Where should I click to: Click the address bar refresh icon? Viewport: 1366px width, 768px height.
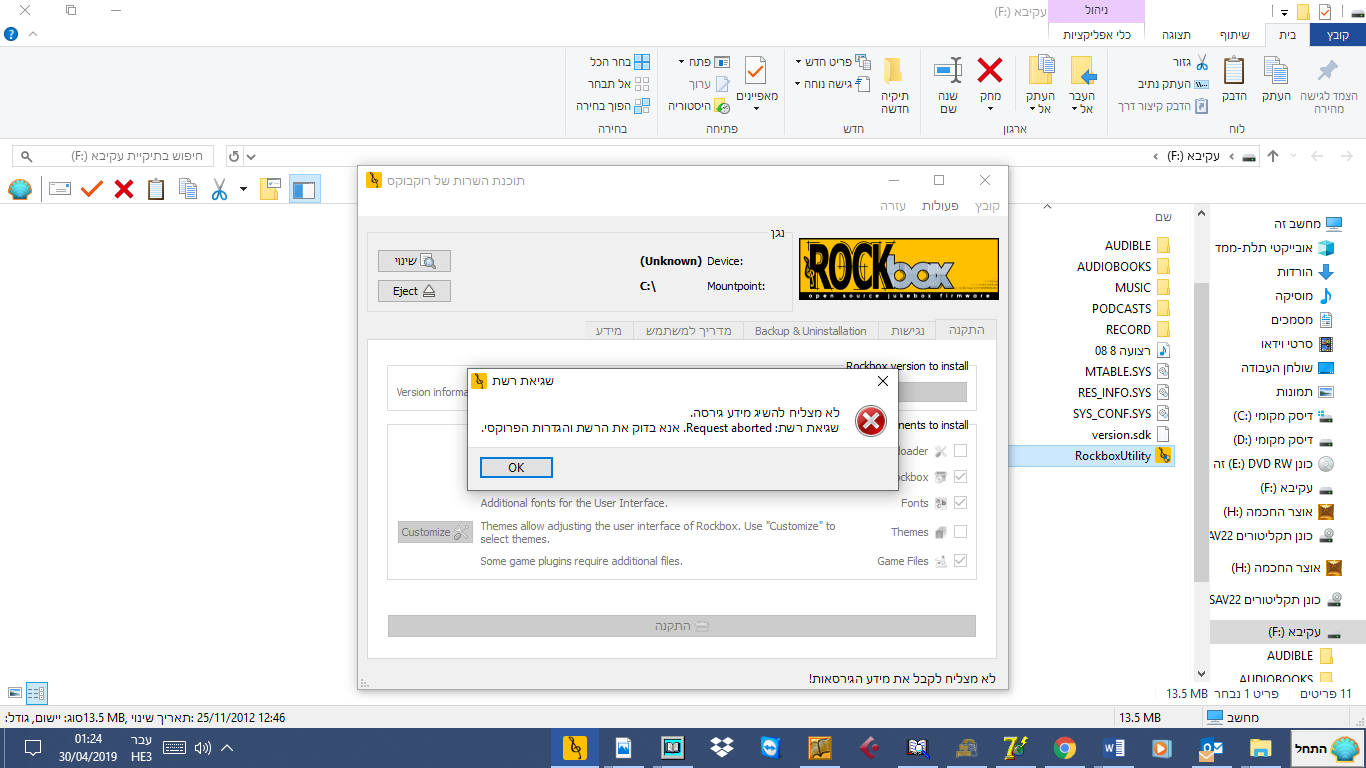click(234, 156)
